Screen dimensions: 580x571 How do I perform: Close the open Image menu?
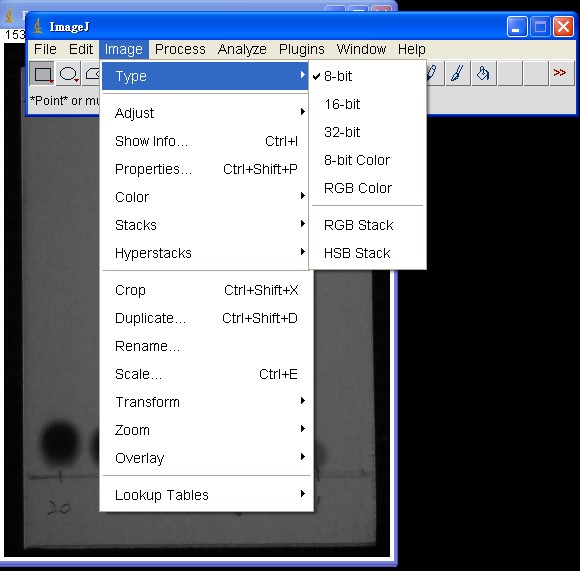(x=124, y=49)
